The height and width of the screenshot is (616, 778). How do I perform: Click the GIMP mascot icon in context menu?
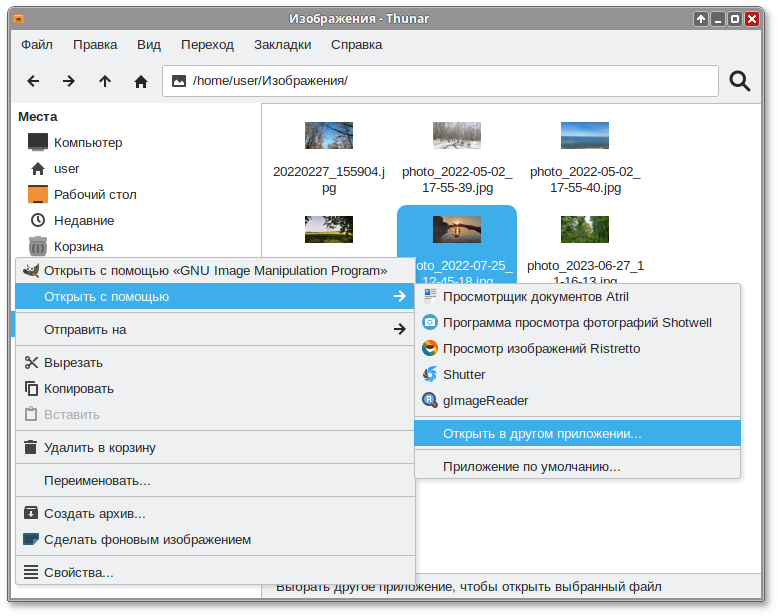(31, 270)
